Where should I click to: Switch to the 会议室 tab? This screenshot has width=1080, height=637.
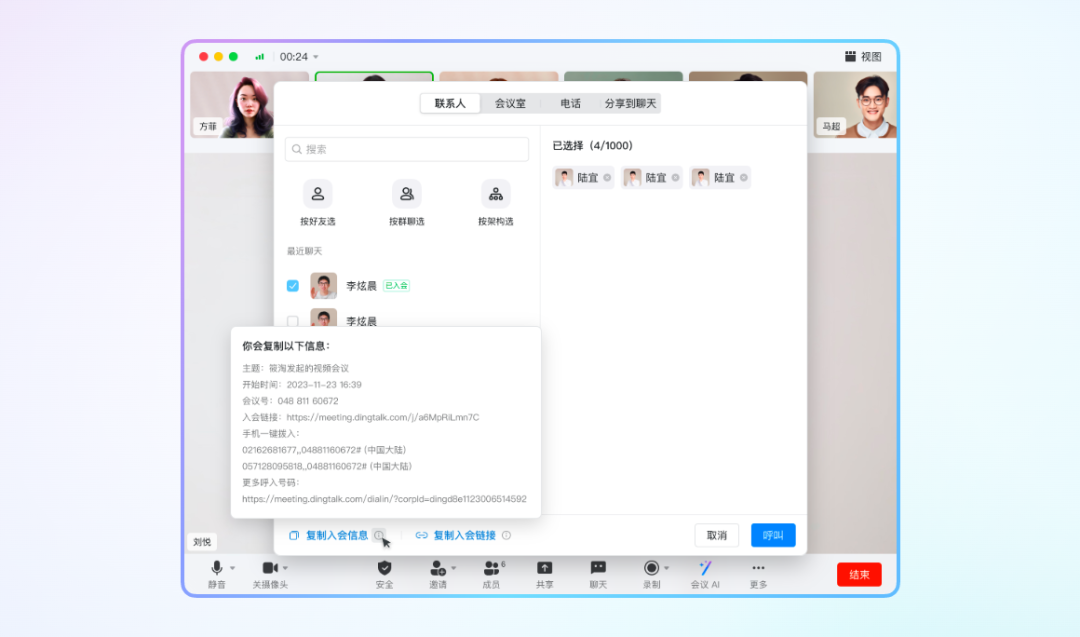click(x=510, y=104)
